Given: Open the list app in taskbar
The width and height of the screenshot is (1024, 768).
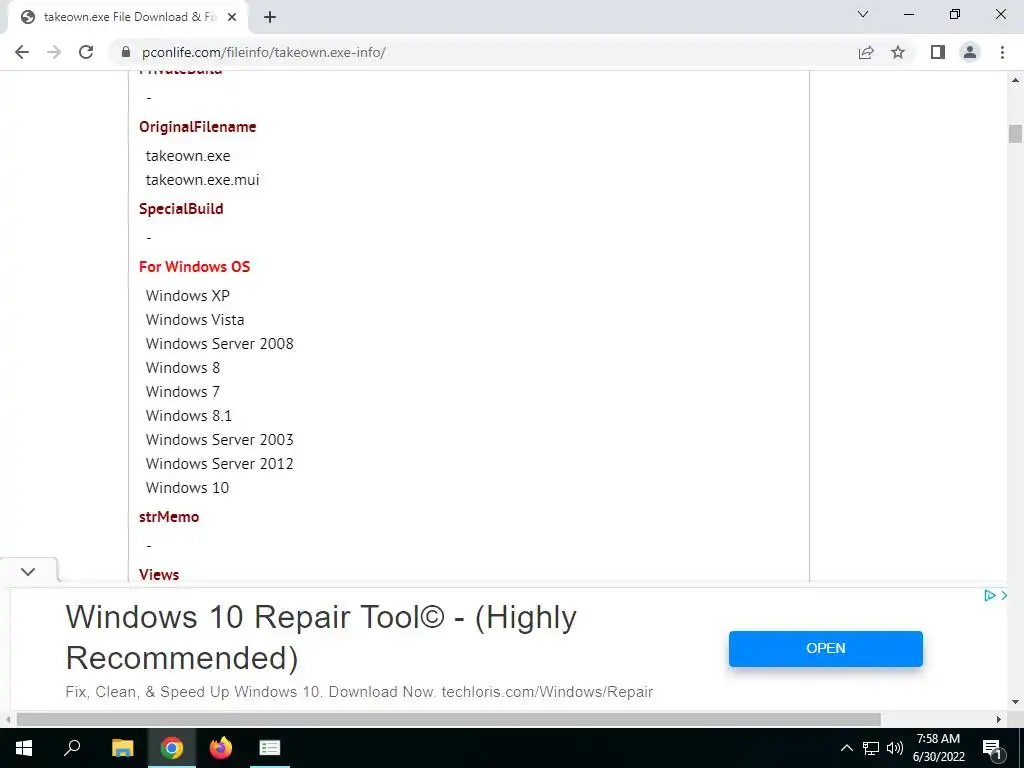Looking at the screenshot, I should click(270, 748).
